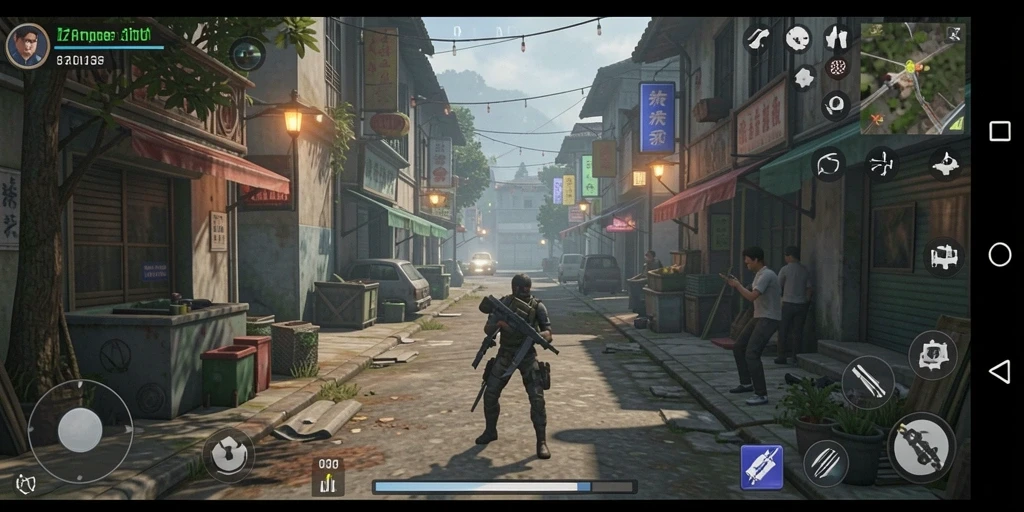The height and width of the screenshot is (512, 1024).
Task: Select the orange X marker on minimap
Action: click(x=878, y=119)
